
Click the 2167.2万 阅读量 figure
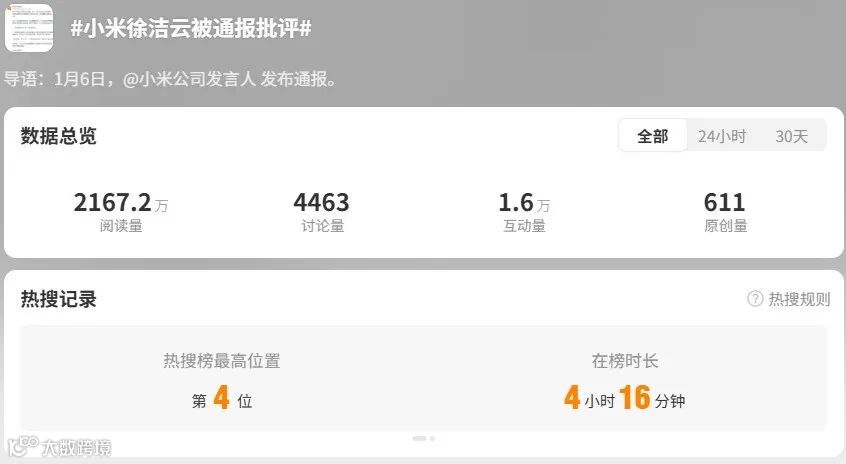click(x=121, y=202)
